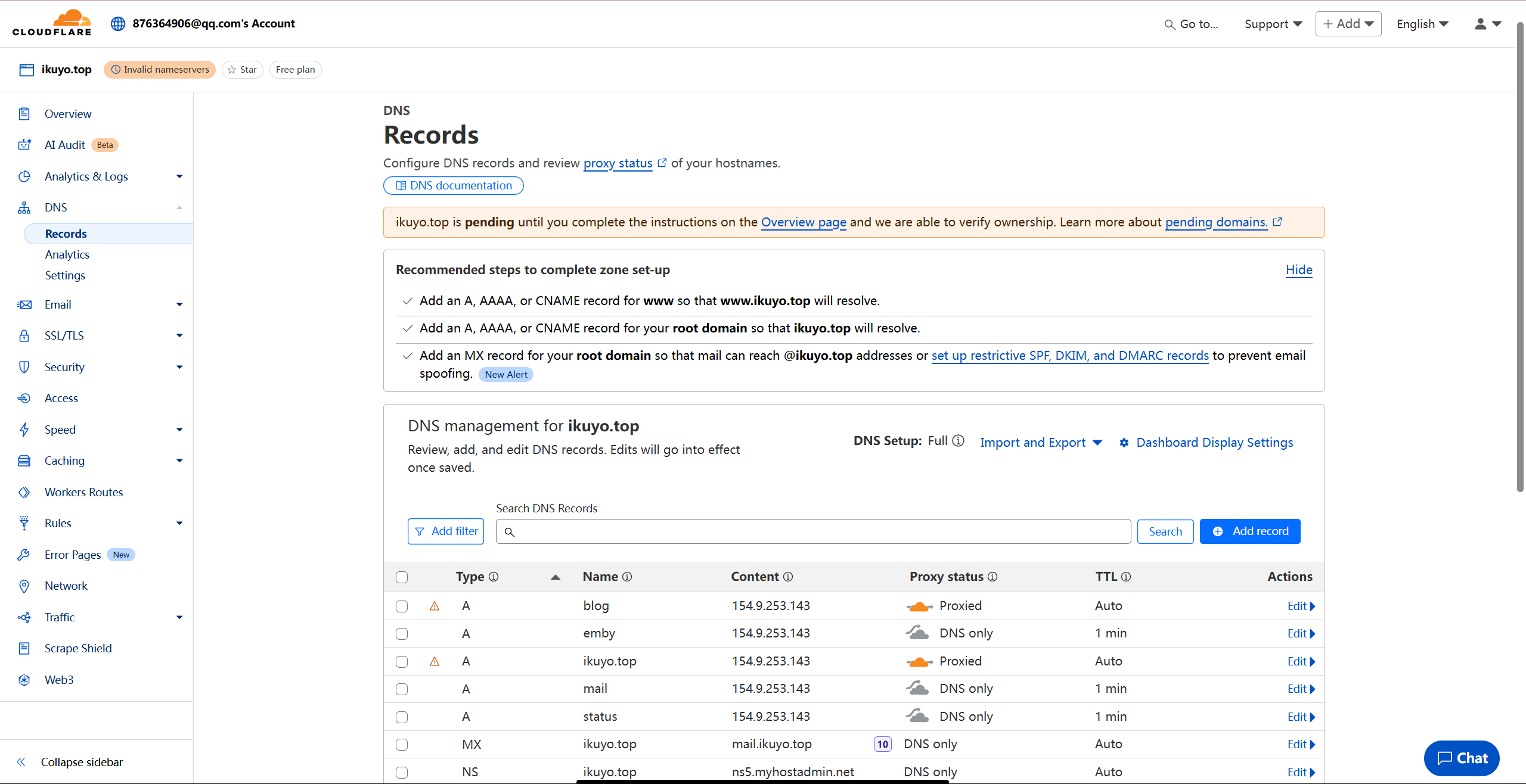Check the mail A record checkbox
This screenshot has height=784, width=1526.
[402, 689]
